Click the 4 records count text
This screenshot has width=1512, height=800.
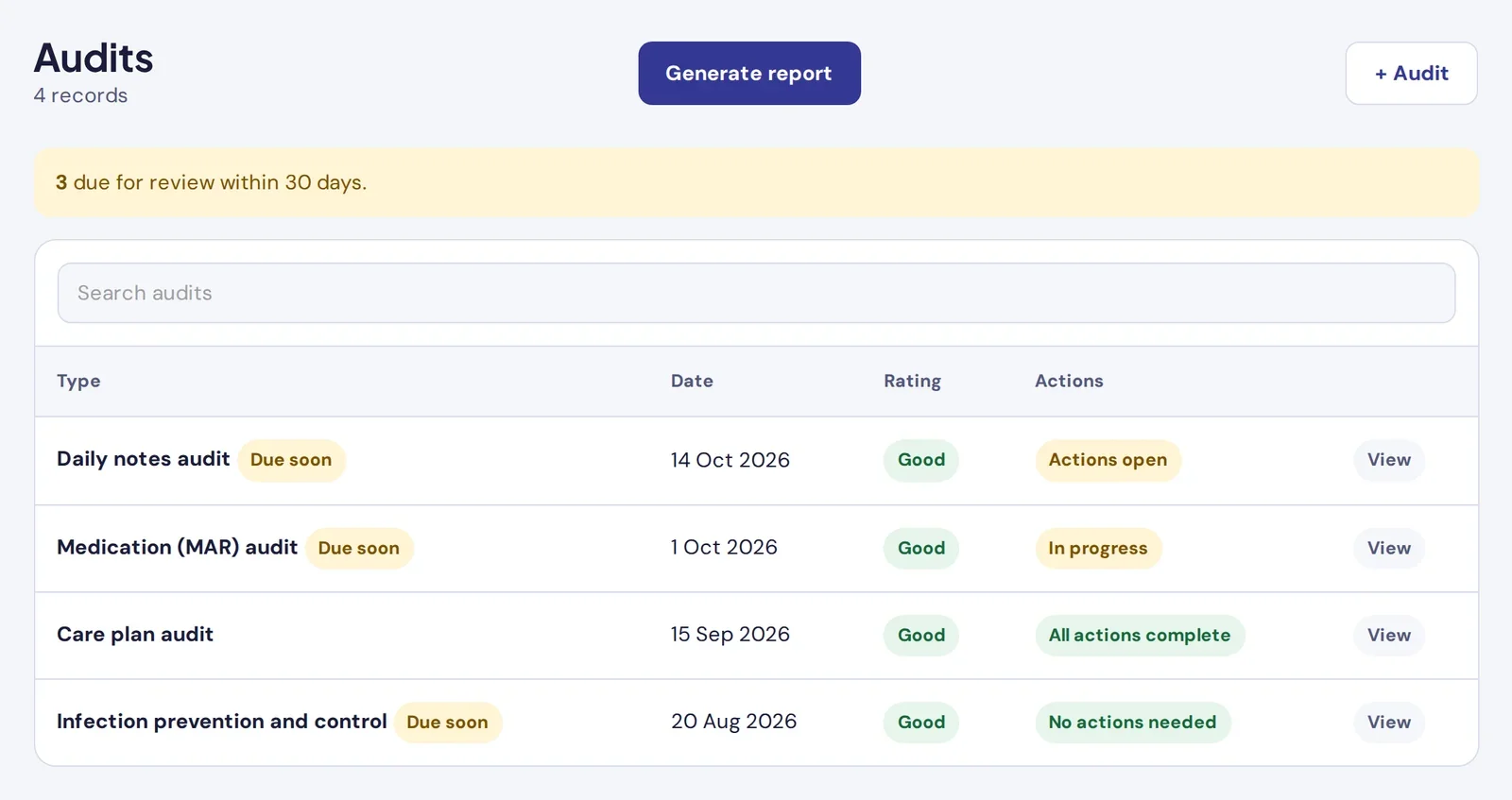click(80, 95)
